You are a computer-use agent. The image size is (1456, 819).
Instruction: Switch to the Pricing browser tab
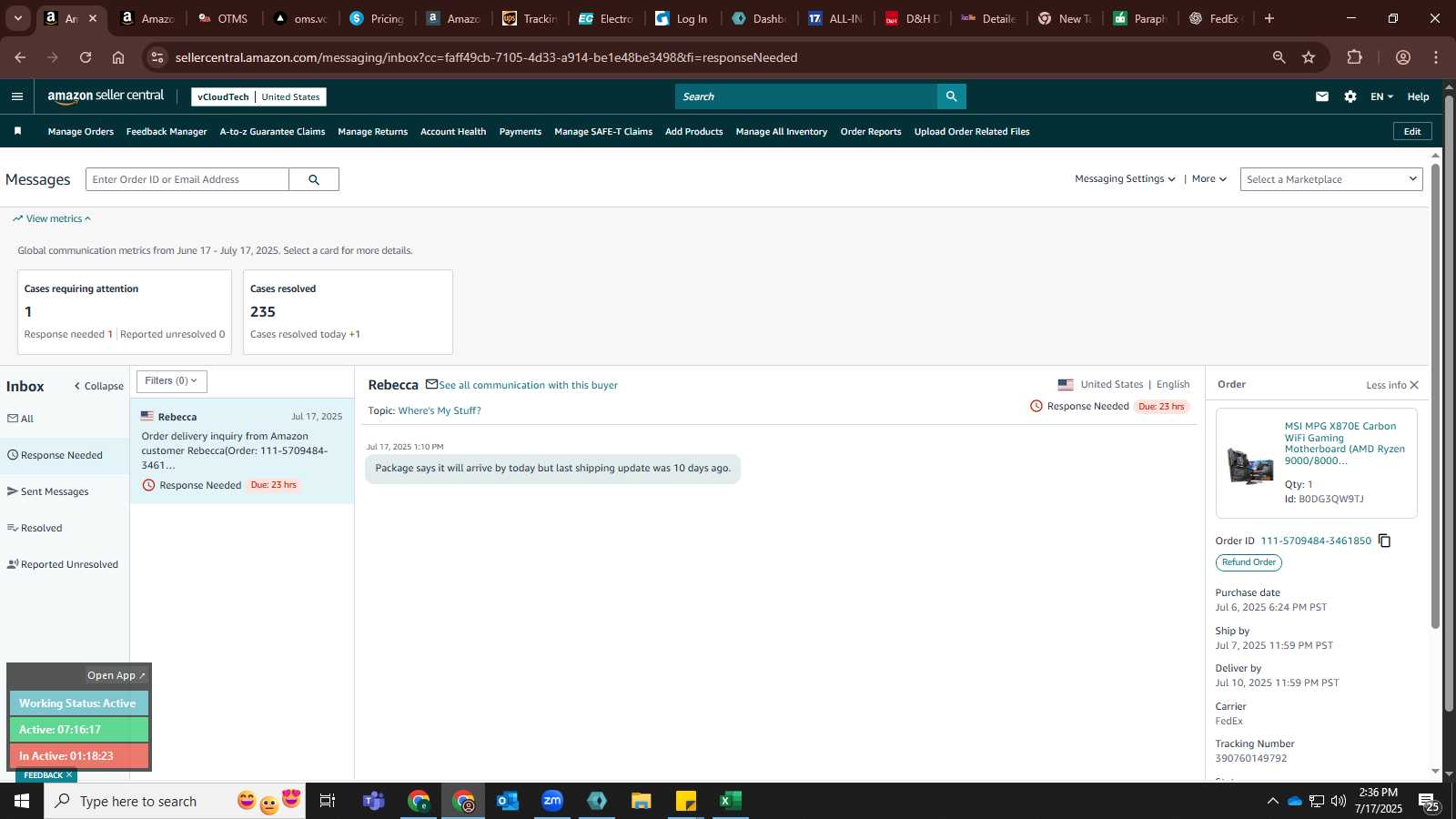(378, 18)
